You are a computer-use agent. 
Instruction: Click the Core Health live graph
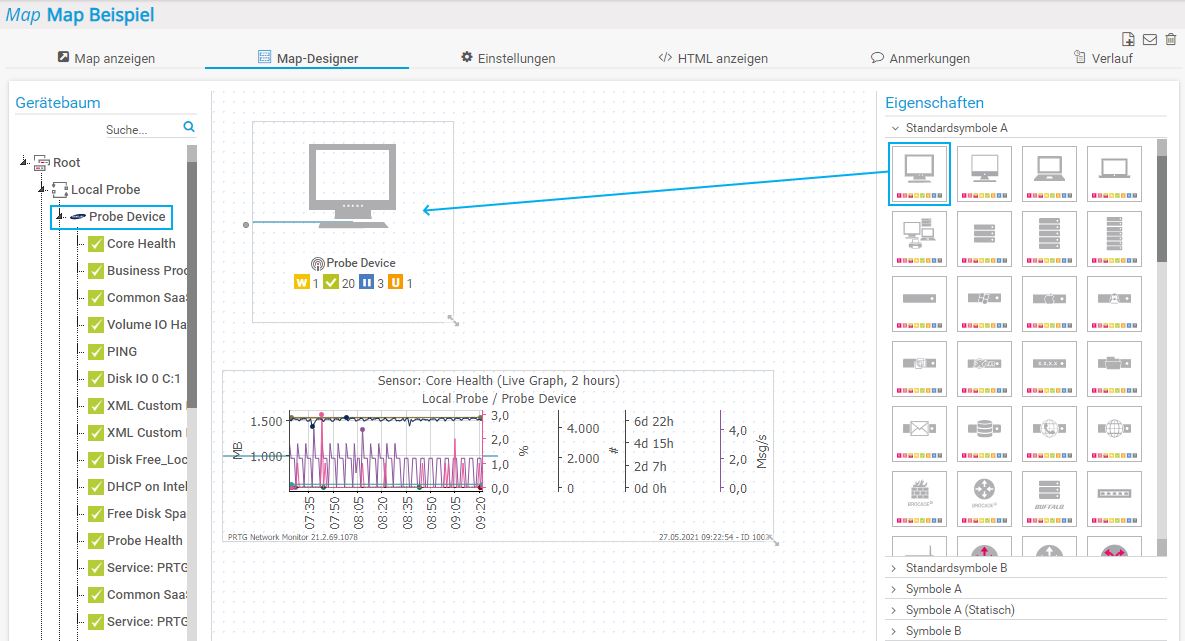497,456
